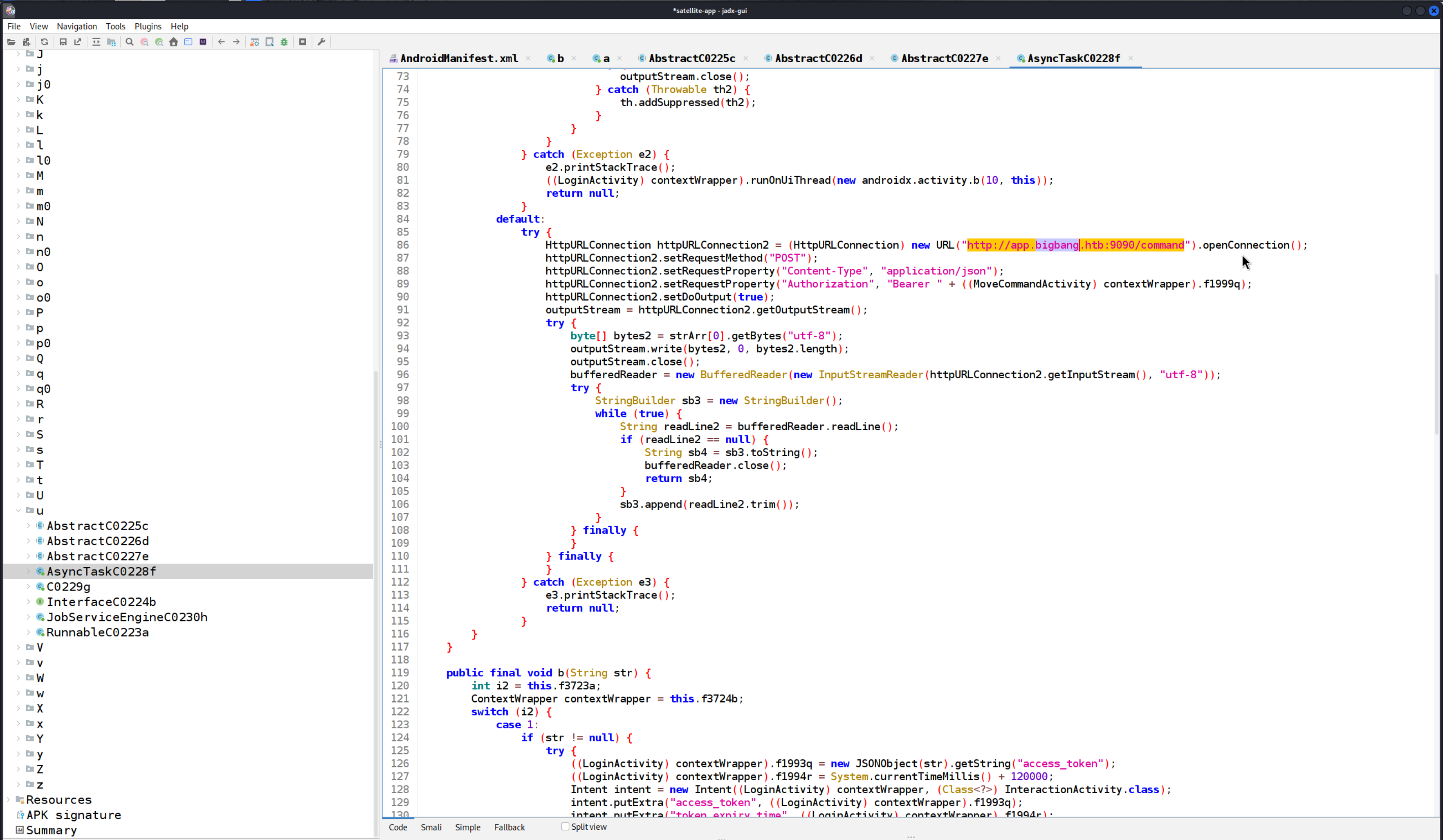The height and width of the screenshot is (840, 1443).
Task: Expand the C0229g class node
Action: (29, 586)
